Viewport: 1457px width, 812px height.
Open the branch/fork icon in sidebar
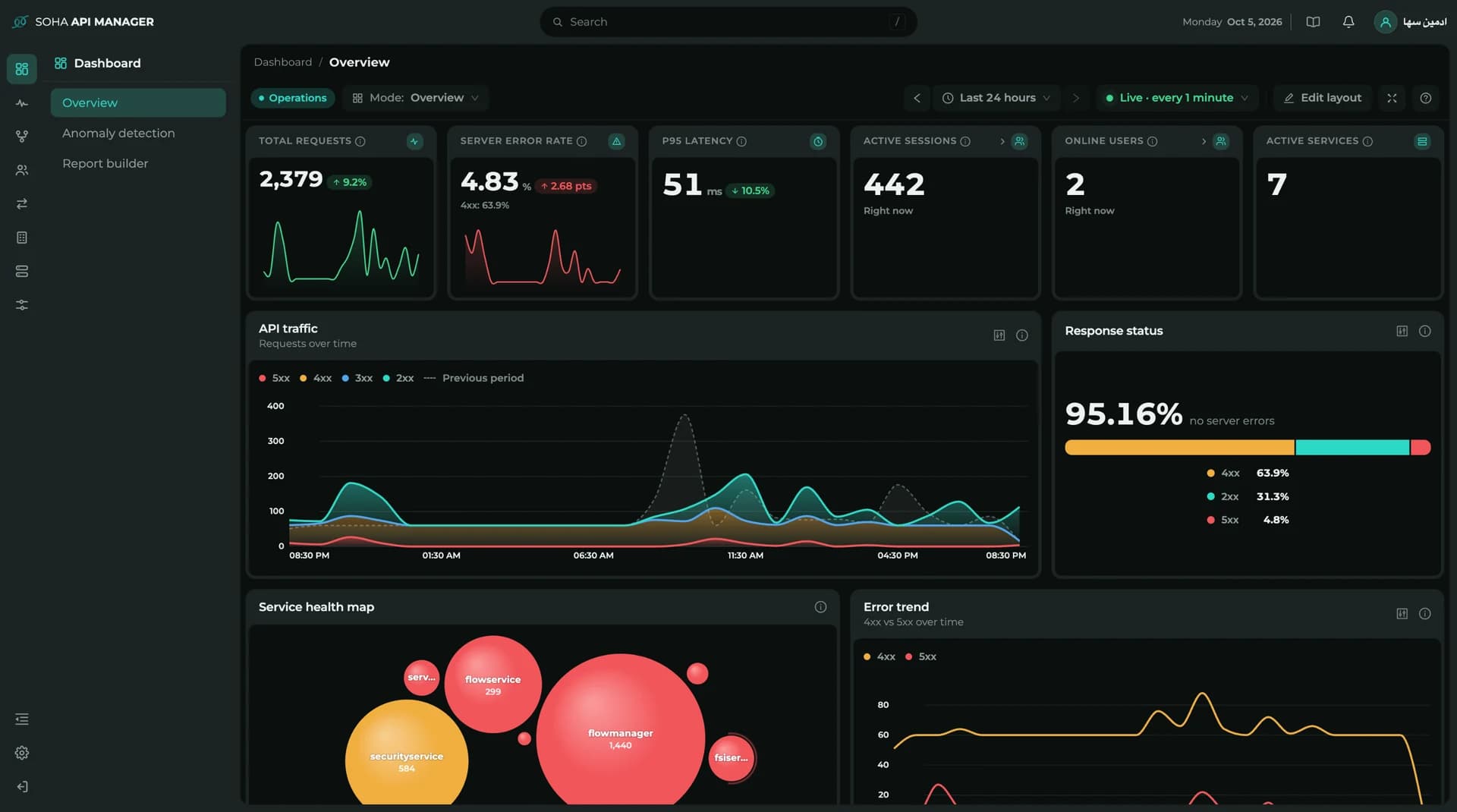tap(21, 137)
